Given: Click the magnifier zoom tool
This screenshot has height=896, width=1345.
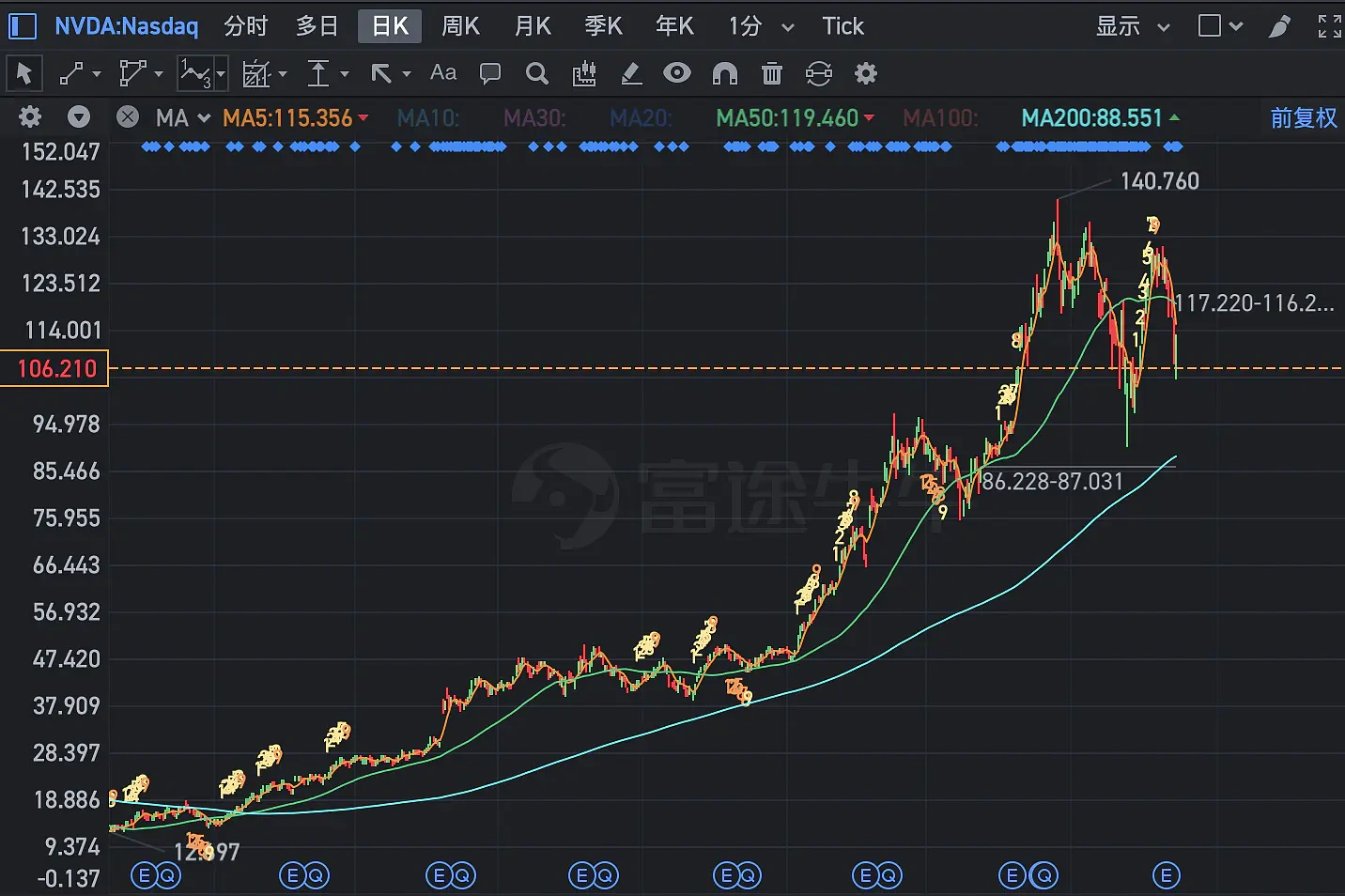Looking at the screenshot, I should 536,73.
